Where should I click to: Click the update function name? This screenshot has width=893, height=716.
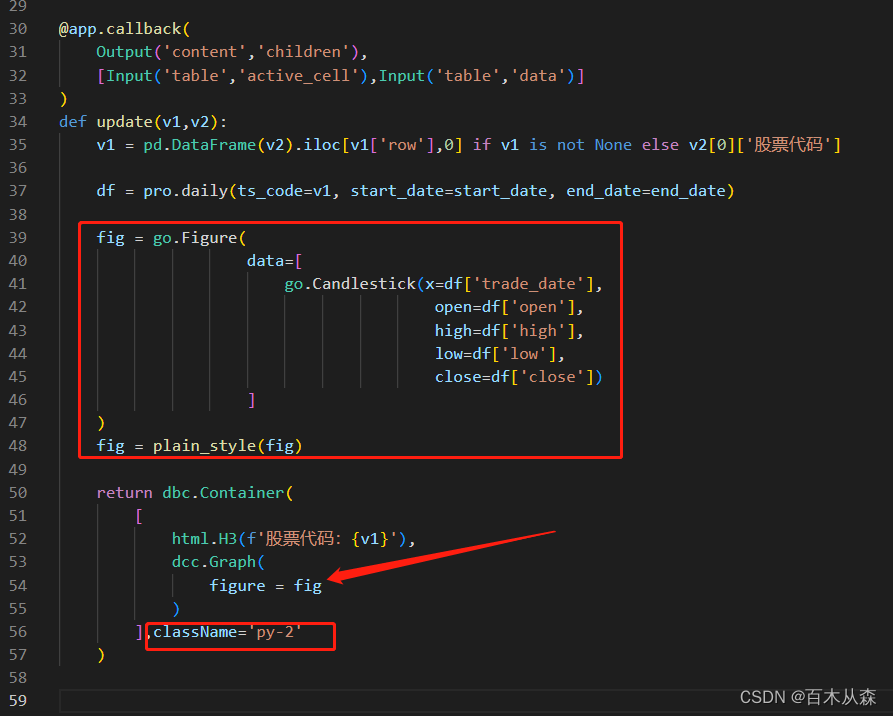point(124,122)
